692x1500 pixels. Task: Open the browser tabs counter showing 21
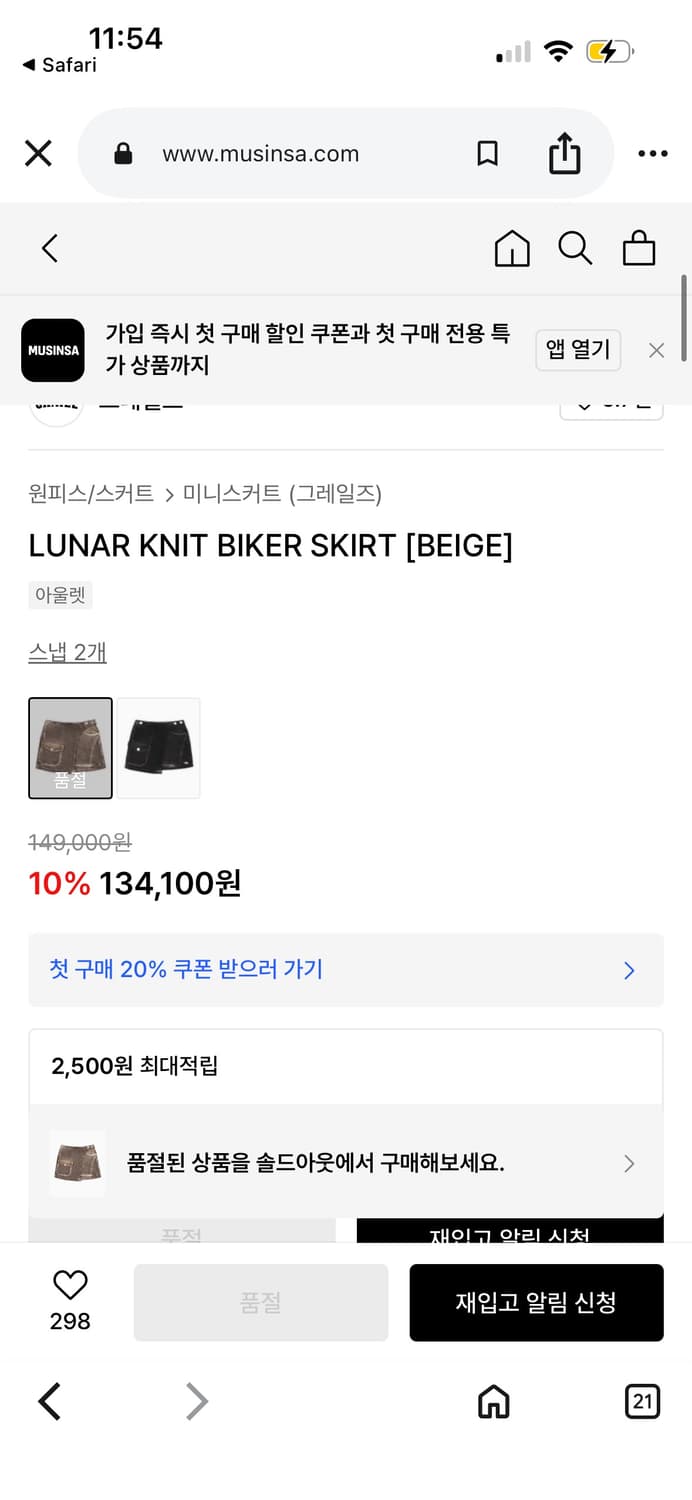coord(642,1402)
